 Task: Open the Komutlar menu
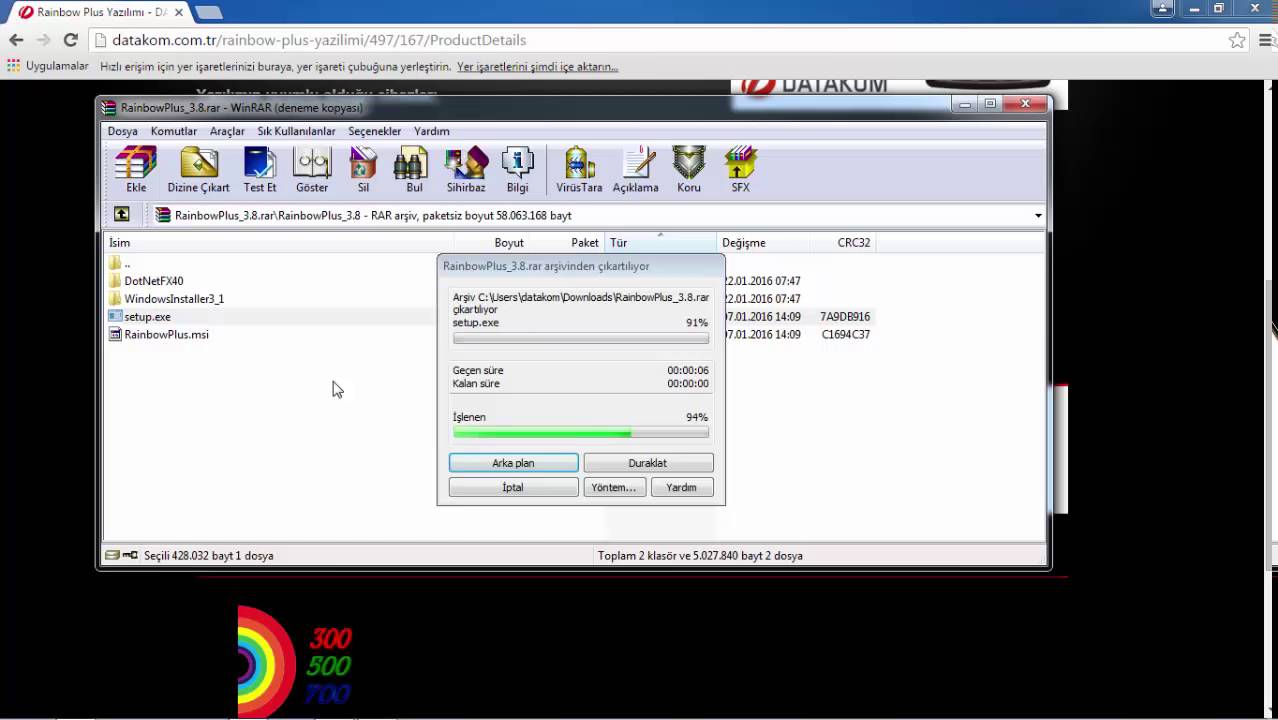click(174, 131)
